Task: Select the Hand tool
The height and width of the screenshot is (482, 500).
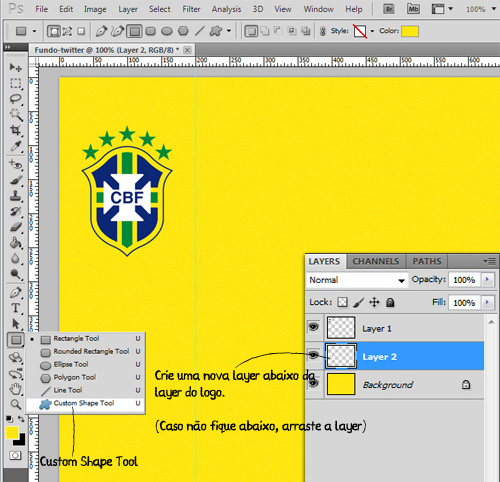Action: coord(15,389)
